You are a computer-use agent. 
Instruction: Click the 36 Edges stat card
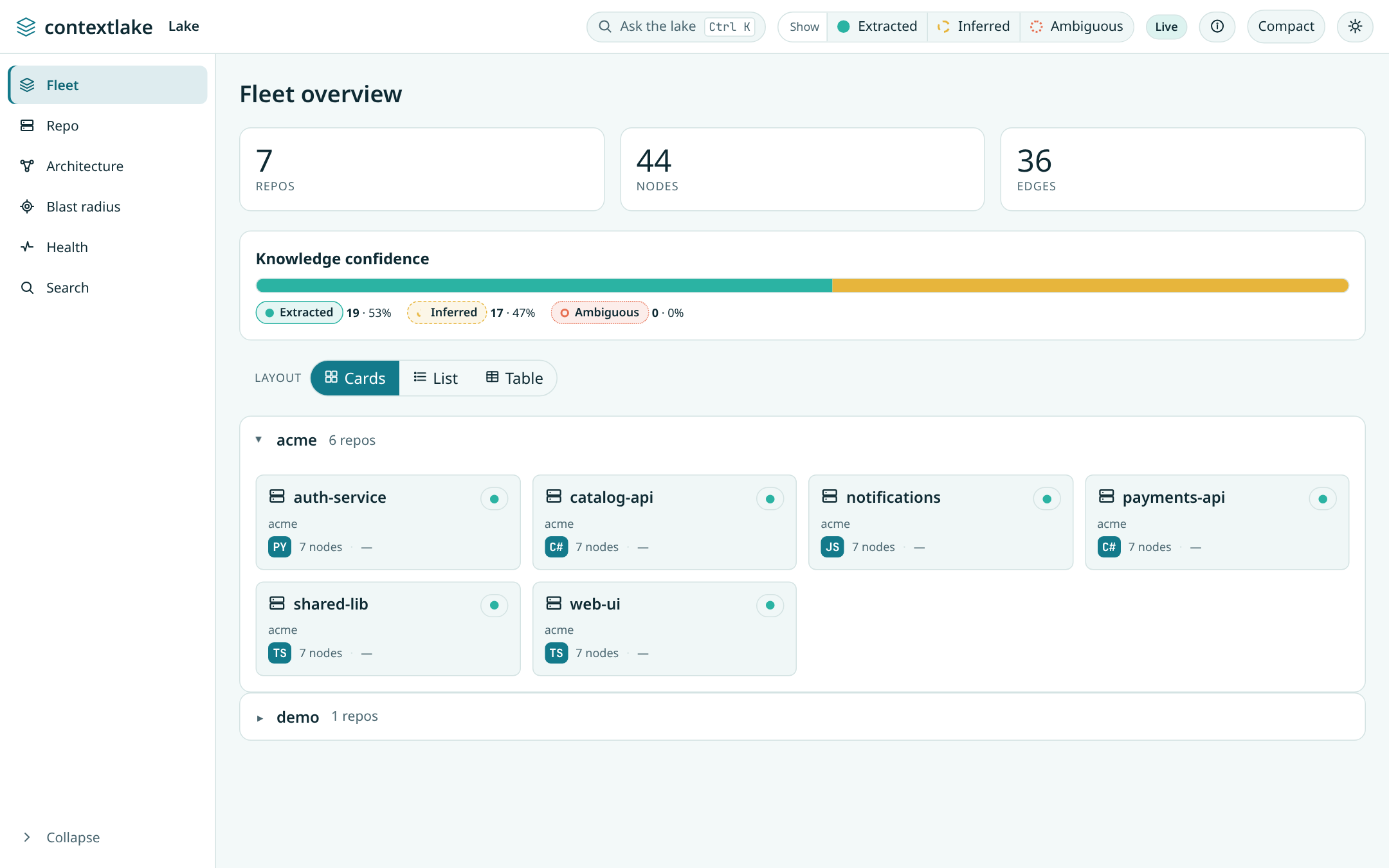pos(1183,169)
